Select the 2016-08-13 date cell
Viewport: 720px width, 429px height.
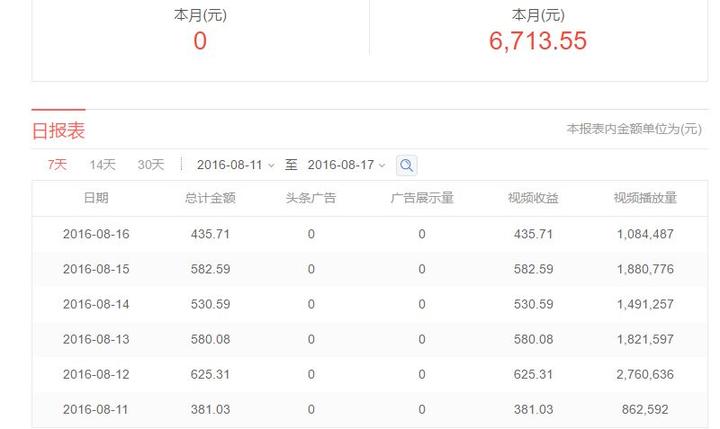coord(96,339)
